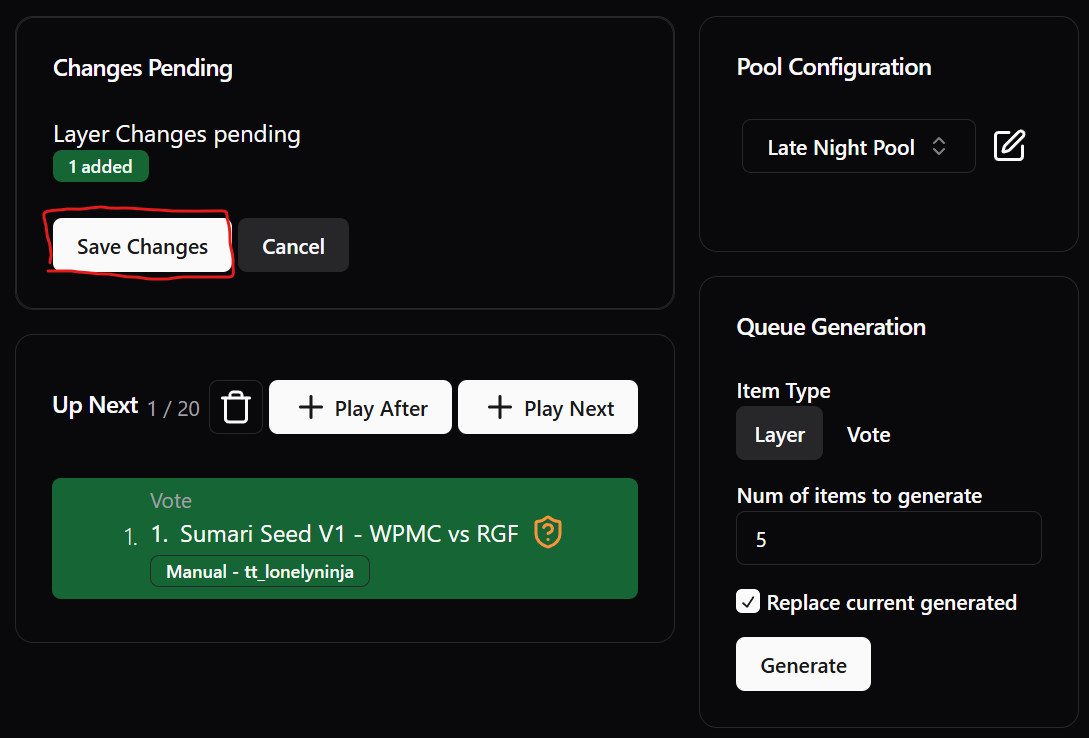Focus the Num of items to generate field
Screen dimensions: 1089x738
[888, 539]
